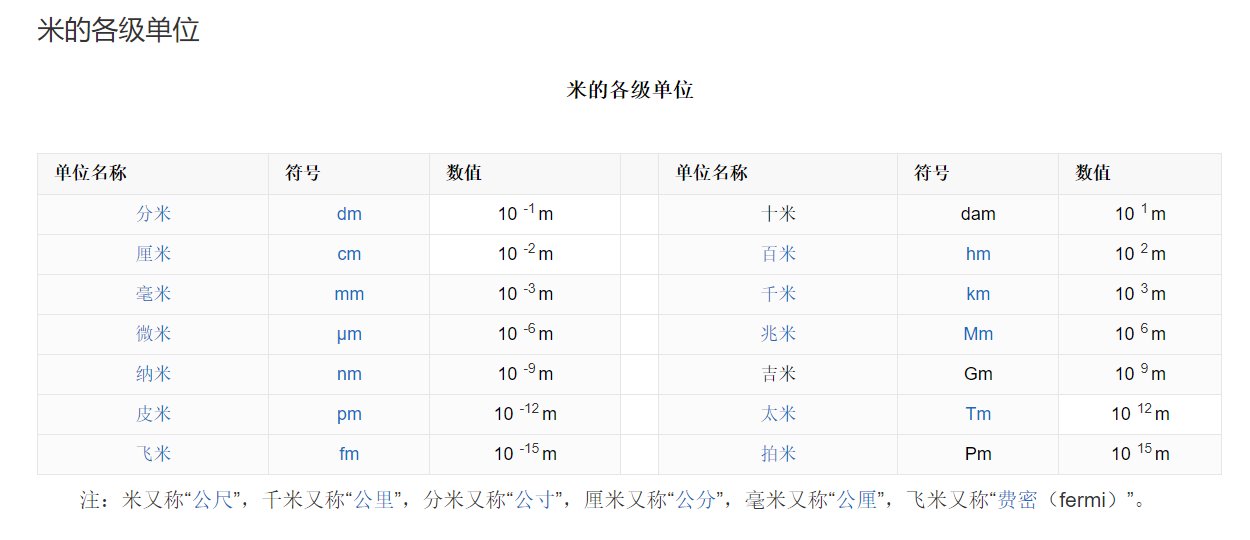Click the cm symbol link
This screenshot has width=1250, height=540.
(x=349, y=254)
